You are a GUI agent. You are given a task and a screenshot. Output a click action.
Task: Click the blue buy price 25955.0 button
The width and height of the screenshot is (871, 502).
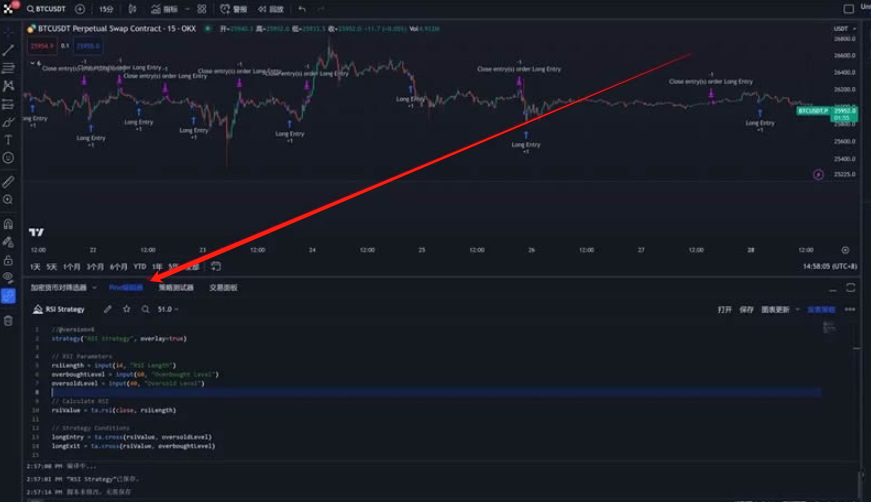click(88, 46)
